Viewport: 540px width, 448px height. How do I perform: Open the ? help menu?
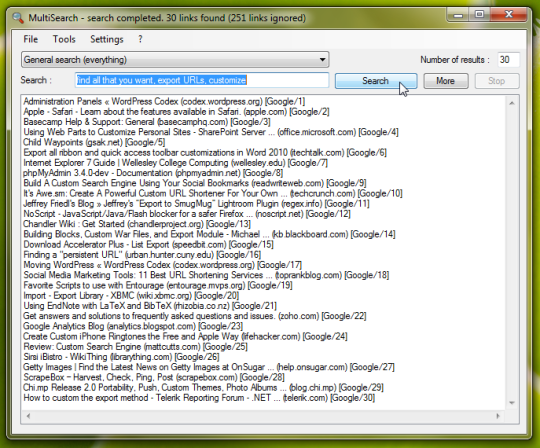(x=140, y=39)
